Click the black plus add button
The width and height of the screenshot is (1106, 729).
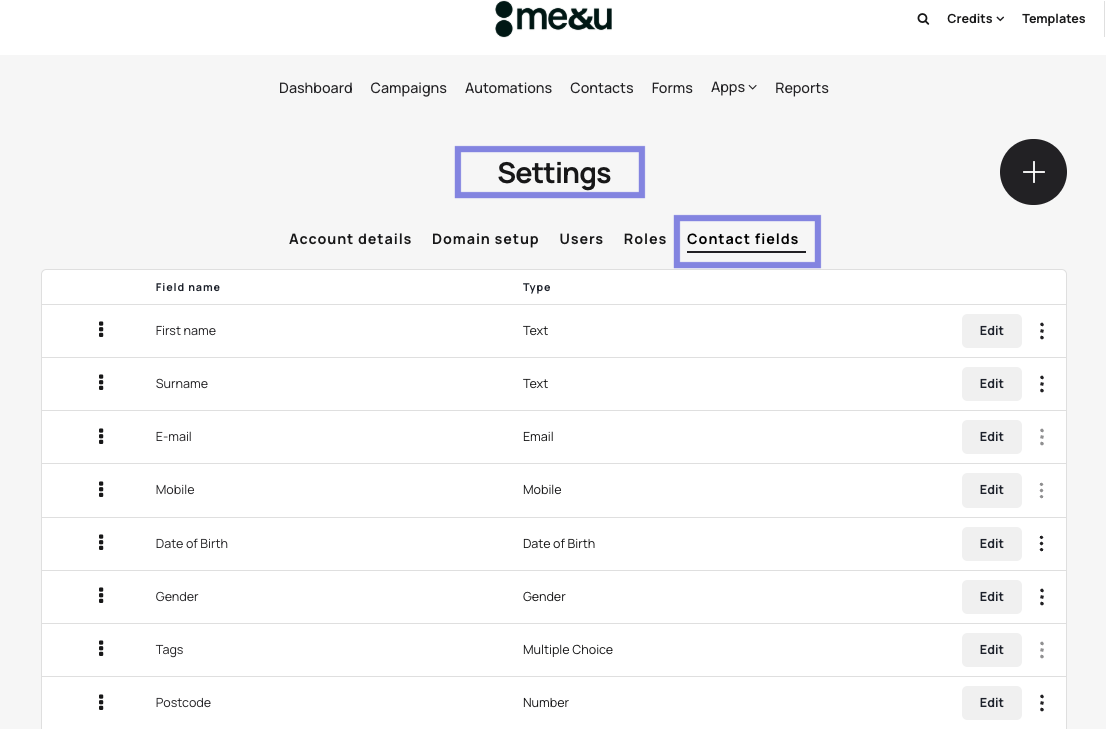(1033, 172)
